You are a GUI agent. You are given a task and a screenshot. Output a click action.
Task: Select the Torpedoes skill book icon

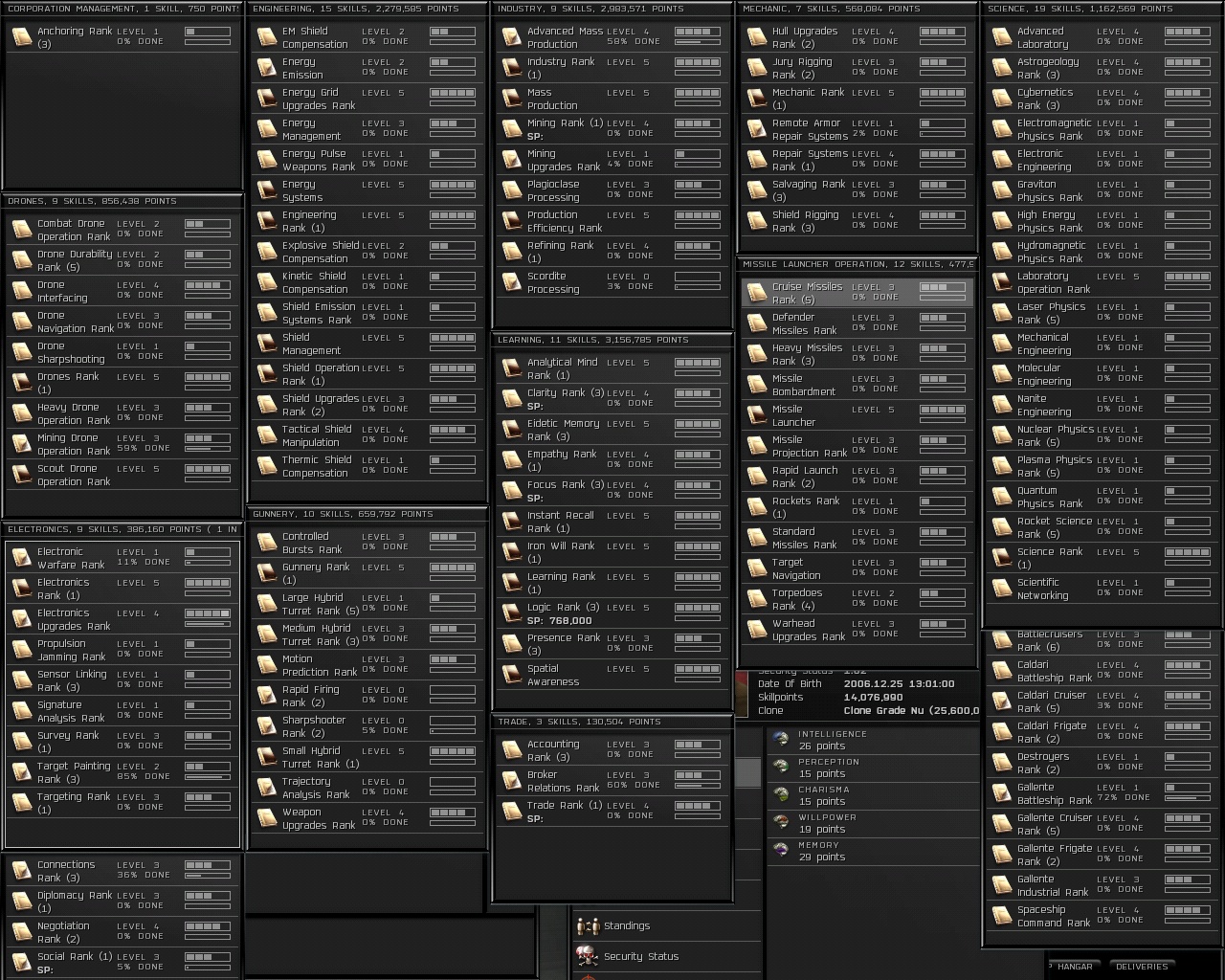(756, 599)
